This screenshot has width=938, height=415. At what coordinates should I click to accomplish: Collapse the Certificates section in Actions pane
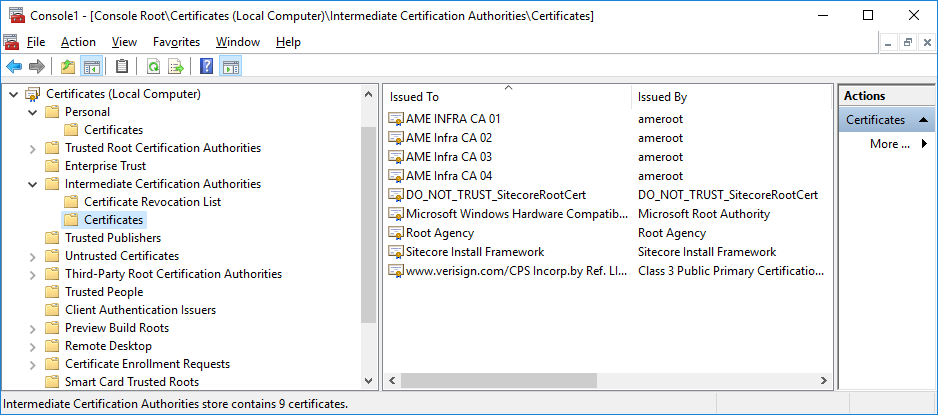[924, 120]
